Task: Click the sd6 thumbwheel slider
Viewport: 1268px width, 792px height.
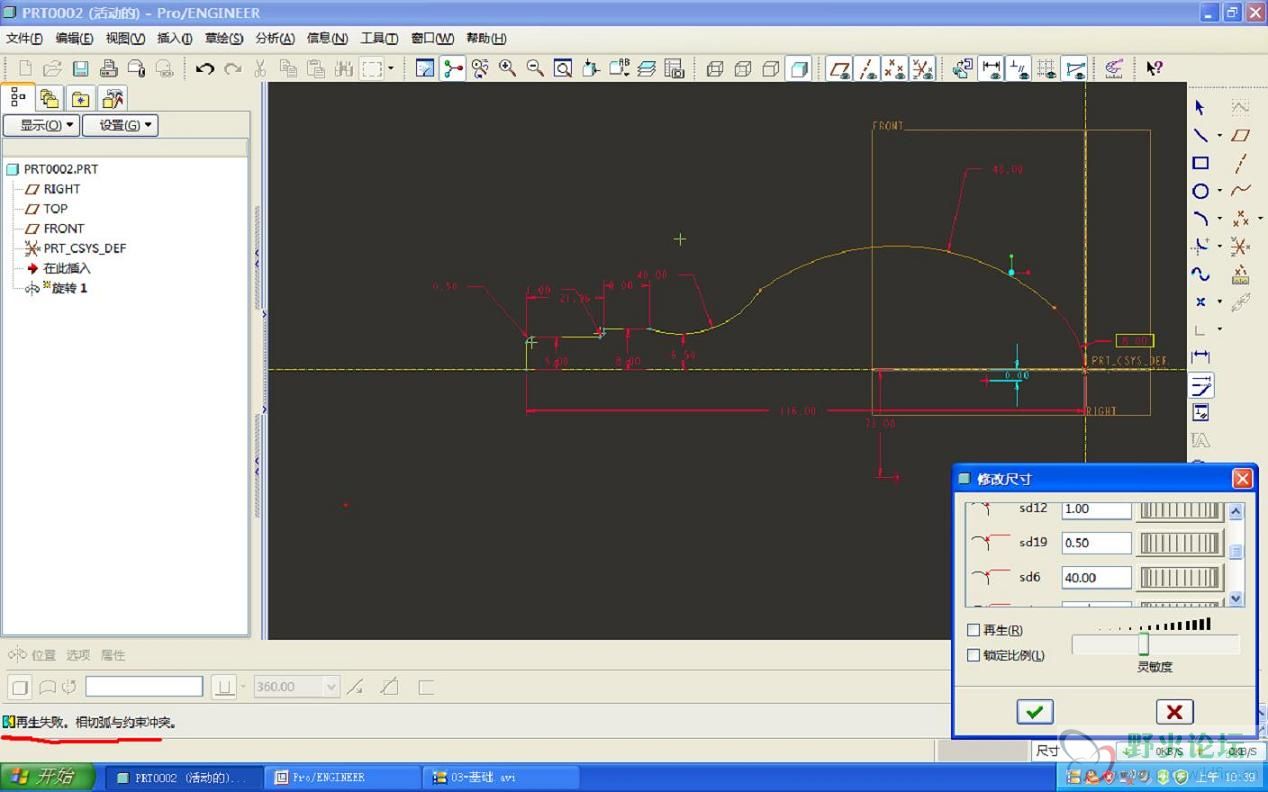Action: 1180,577
